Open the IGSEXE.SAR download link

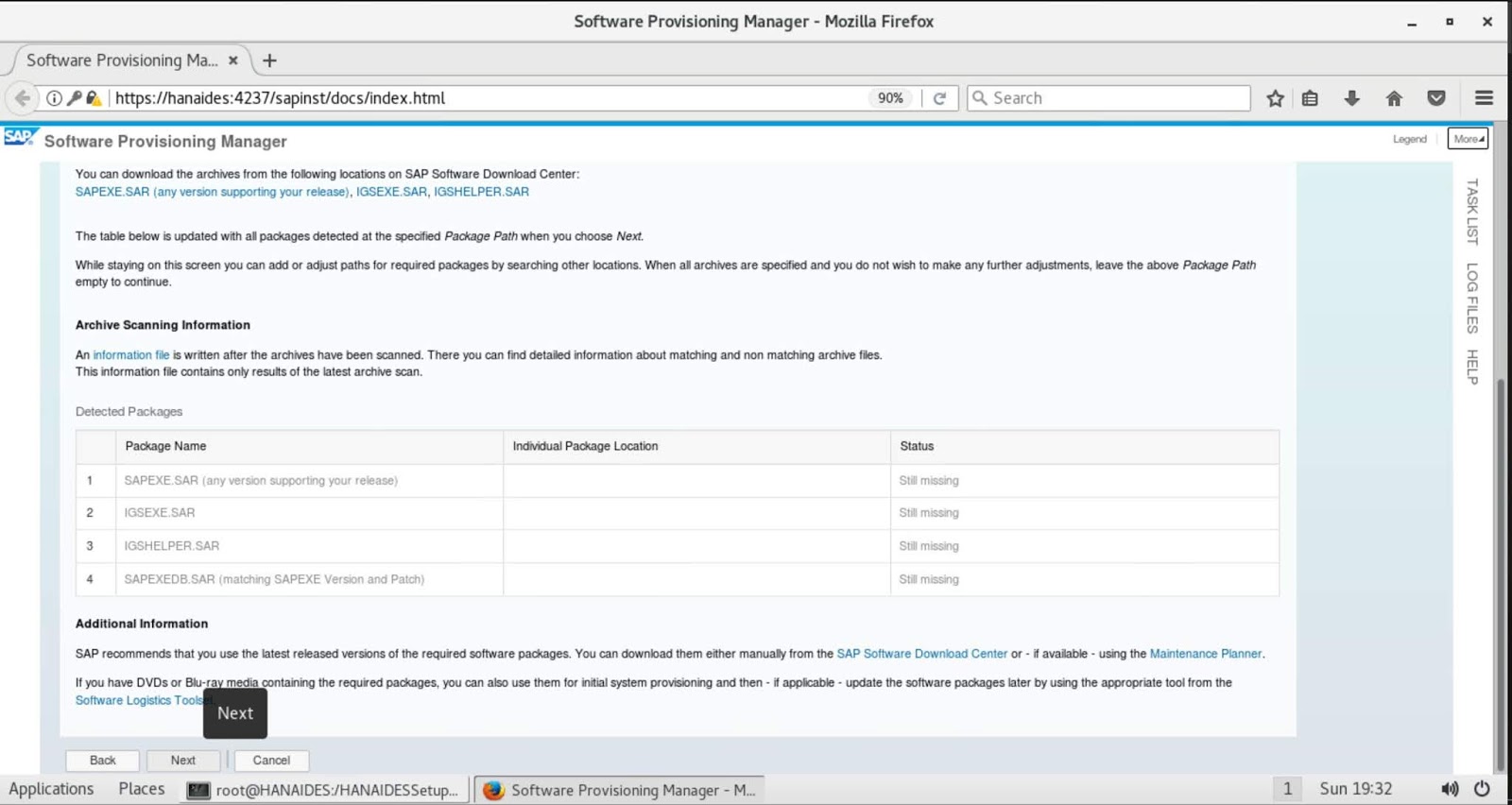391,192
